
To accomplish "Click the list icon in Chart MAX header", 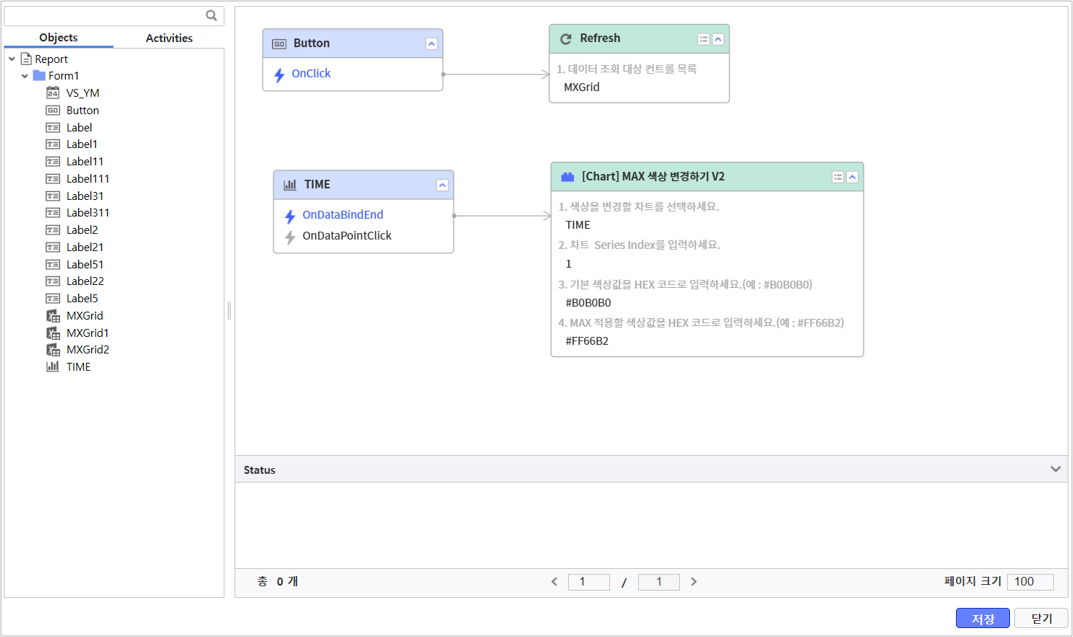I will pos(838,177).
